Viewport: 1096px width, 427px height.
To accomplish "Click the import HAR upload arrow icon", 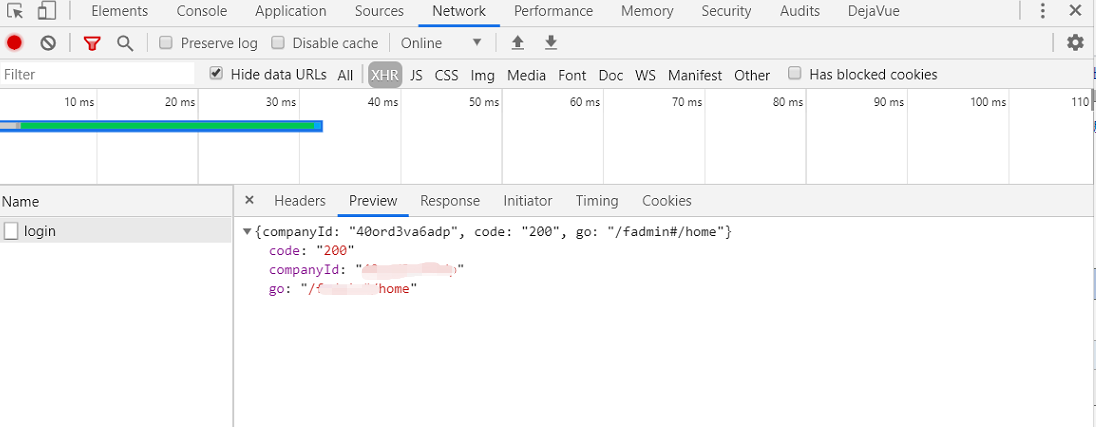I will [517, 43].
